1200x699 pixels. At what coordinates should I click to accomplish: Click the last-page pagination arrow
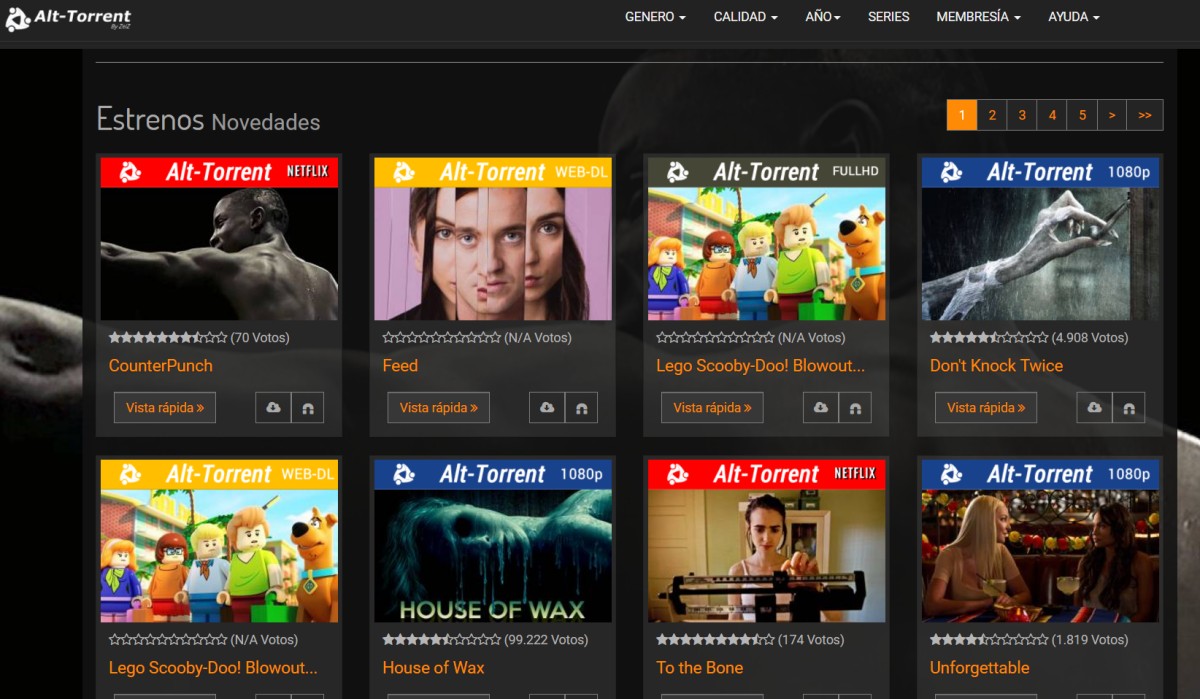click(1143, 114)
